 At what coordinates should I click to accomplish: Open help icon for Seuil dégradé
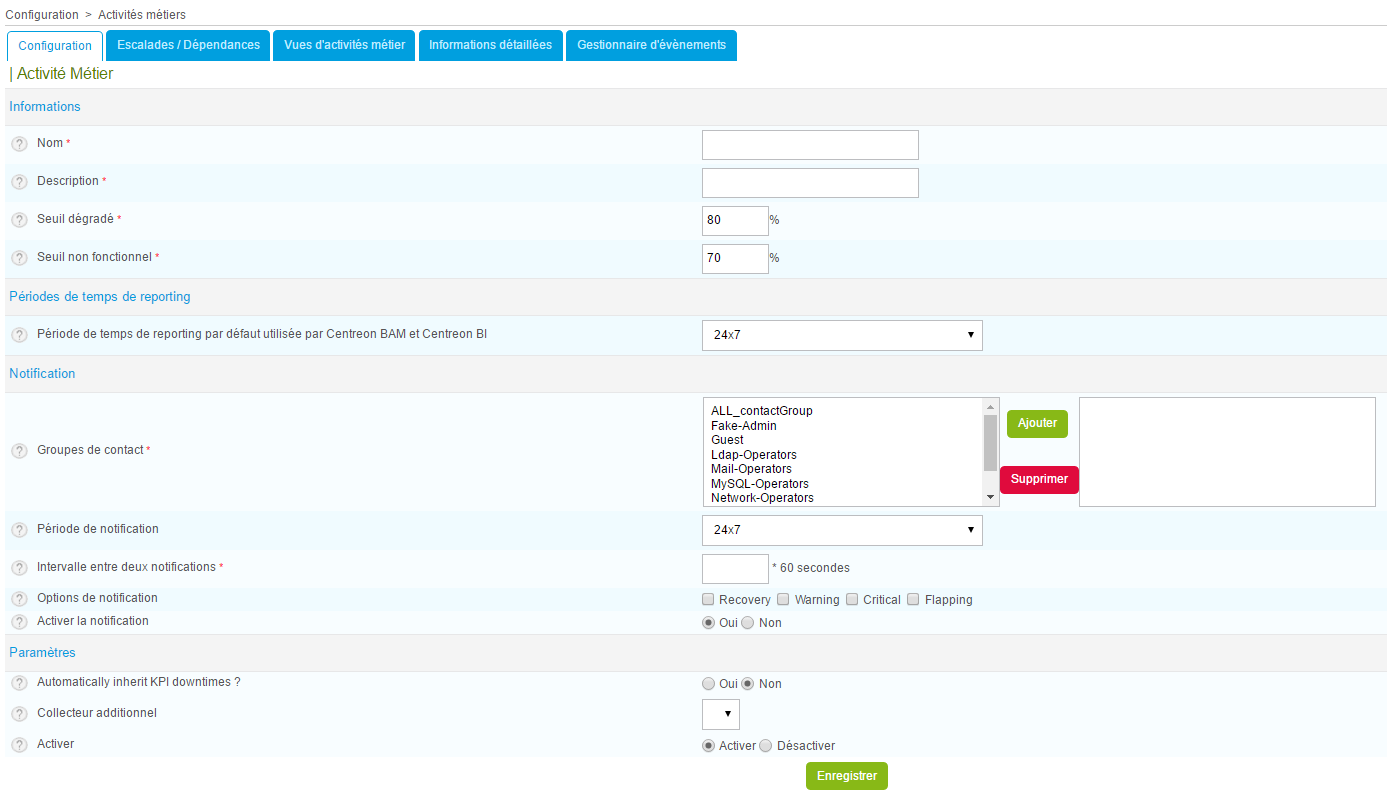point(19,220)
